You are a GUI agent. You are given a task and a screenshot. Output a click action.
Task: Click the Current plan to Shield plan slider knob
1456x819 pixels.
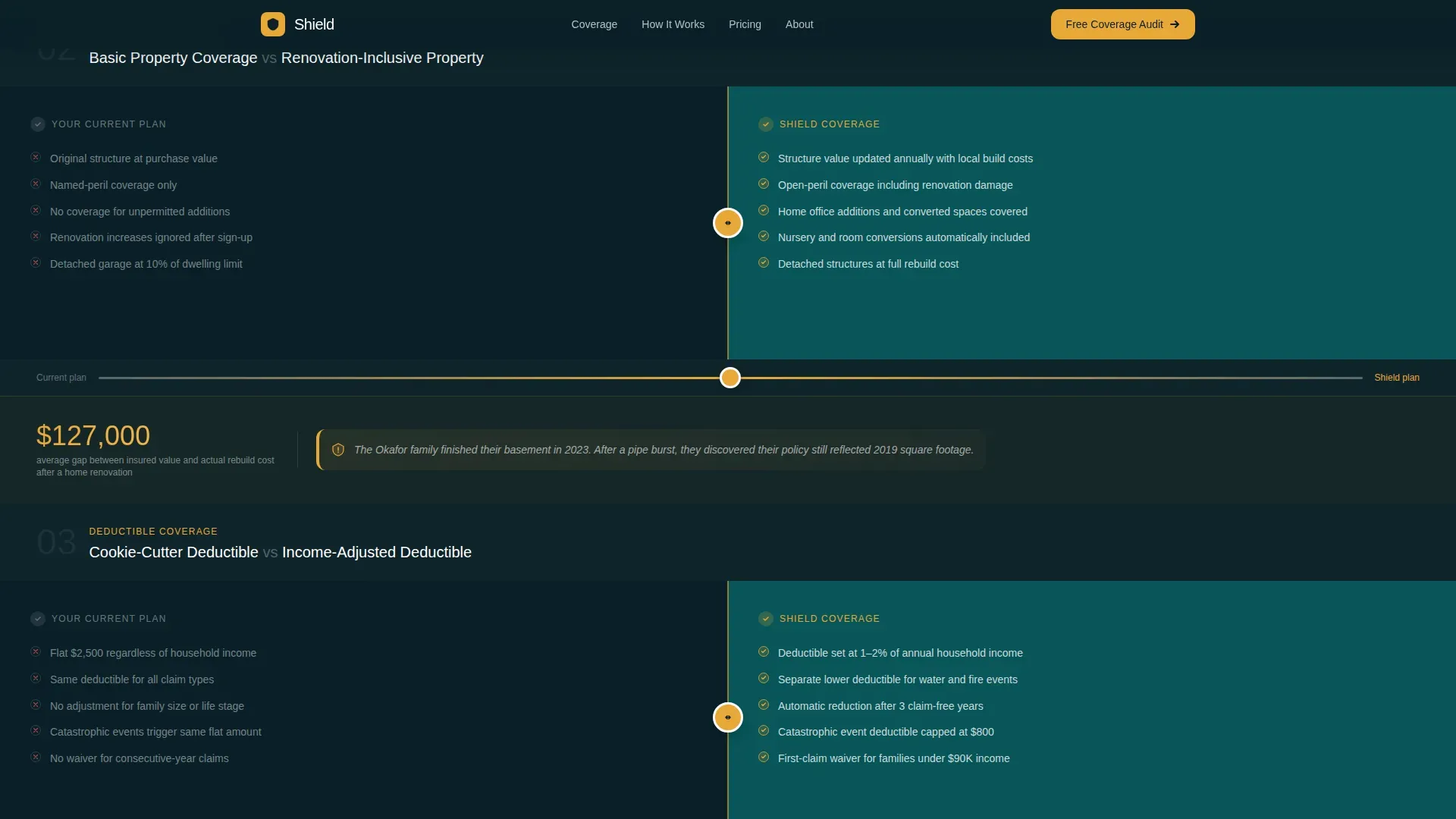[x=730, y=378]
